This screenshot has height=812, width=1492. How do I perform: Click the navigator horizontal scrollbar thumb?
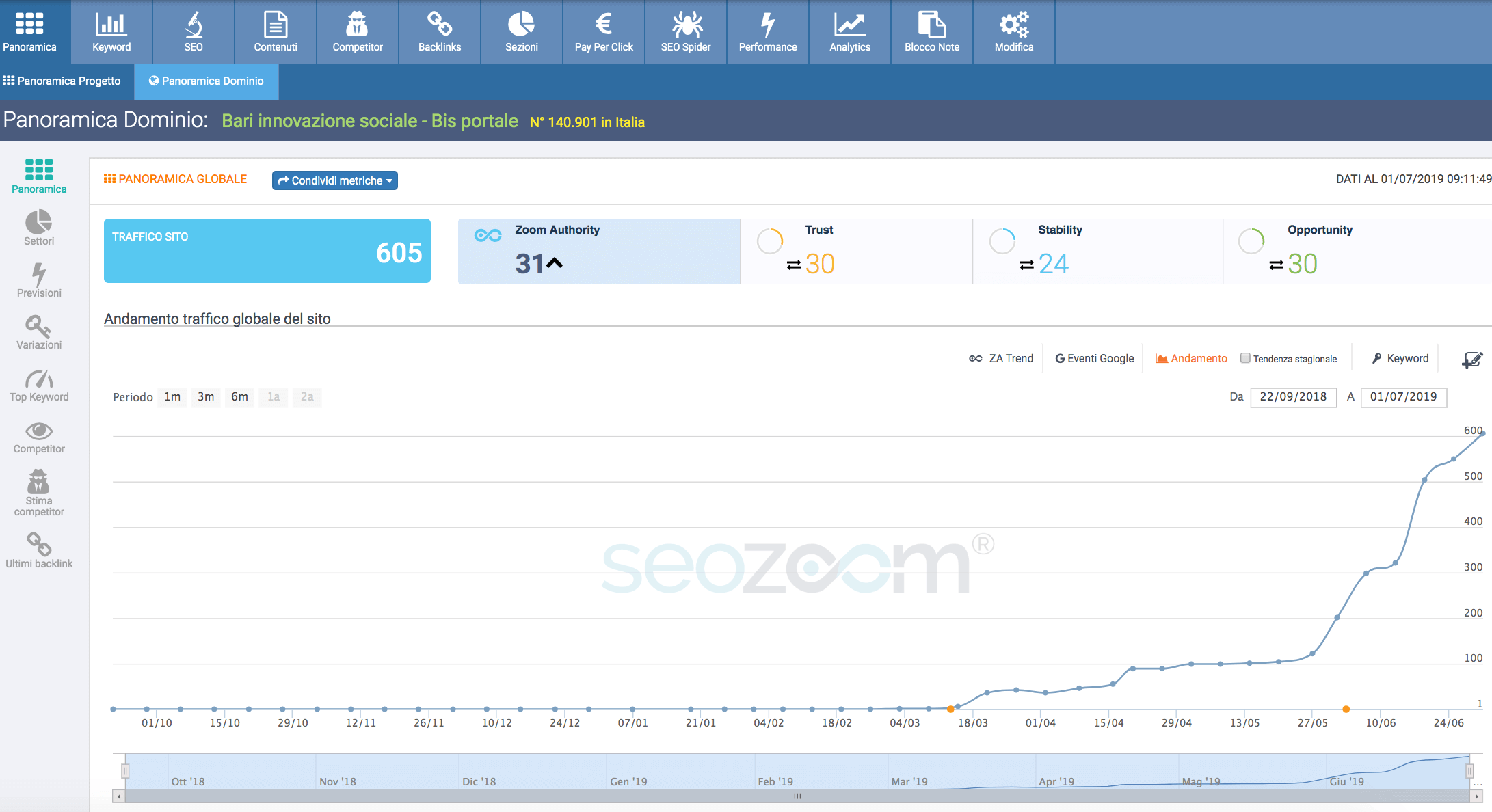coord(797,796)
